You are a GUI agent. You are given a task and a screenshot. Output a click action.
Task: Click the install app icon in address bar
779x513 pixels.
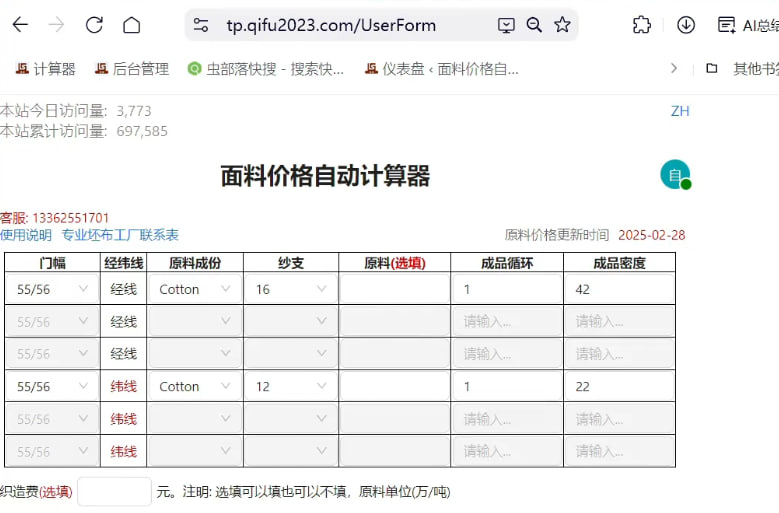(506, 25)
